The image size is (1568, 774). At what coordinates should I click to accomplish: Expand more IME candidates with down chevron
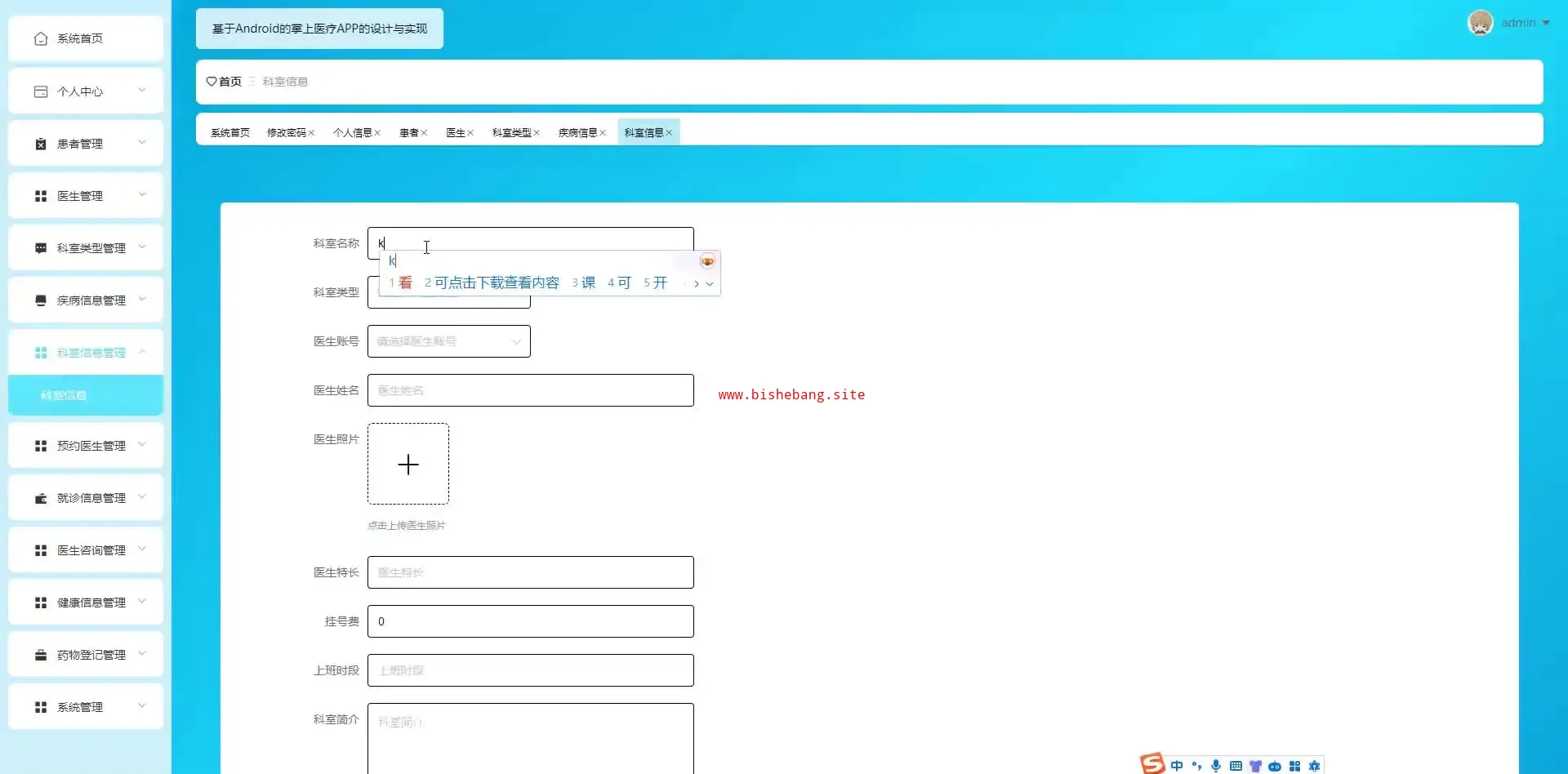(710, 284)
